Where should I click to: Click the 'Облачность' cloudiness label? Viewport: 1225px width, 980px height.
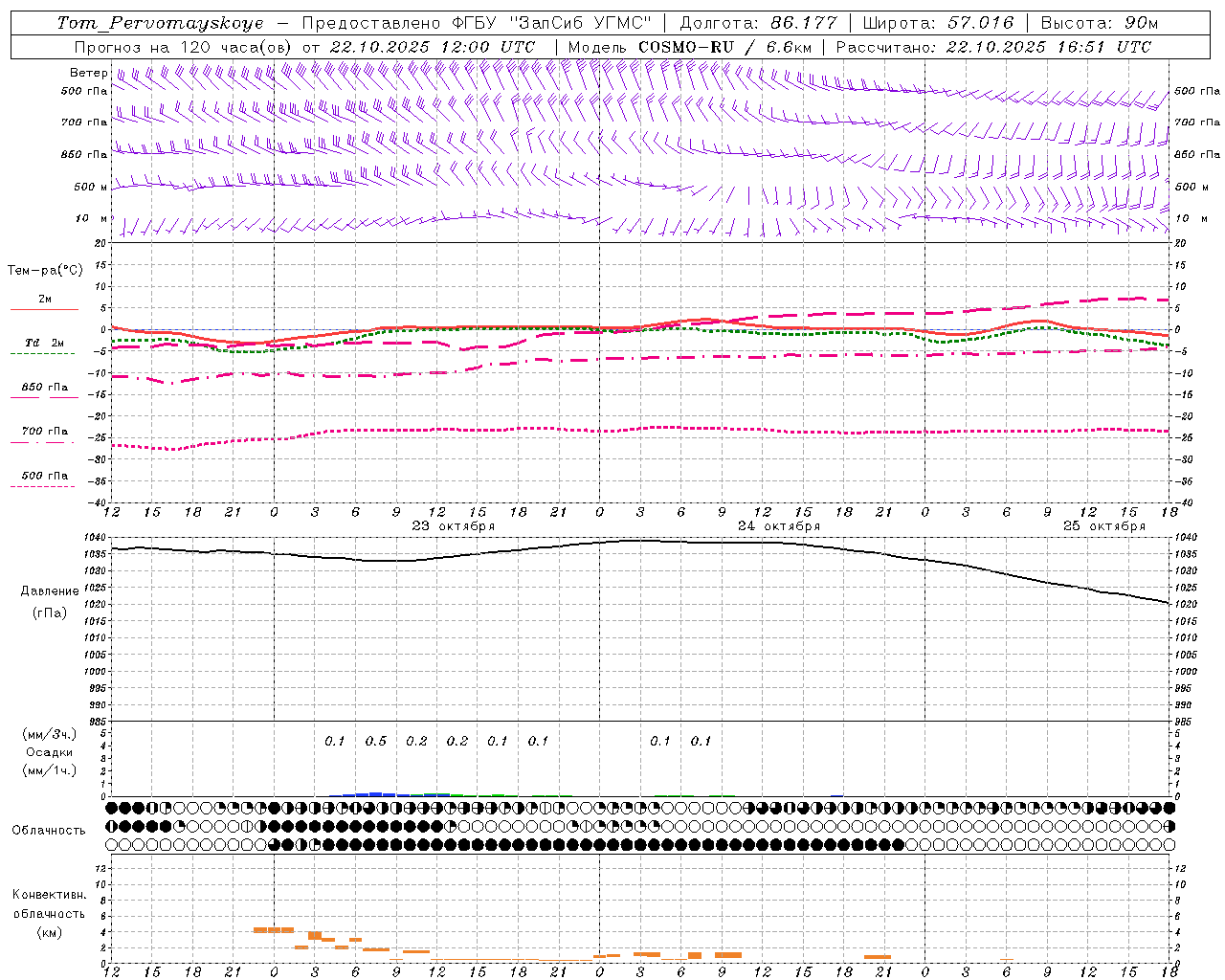pyautogui.click(x=49, y=830)
